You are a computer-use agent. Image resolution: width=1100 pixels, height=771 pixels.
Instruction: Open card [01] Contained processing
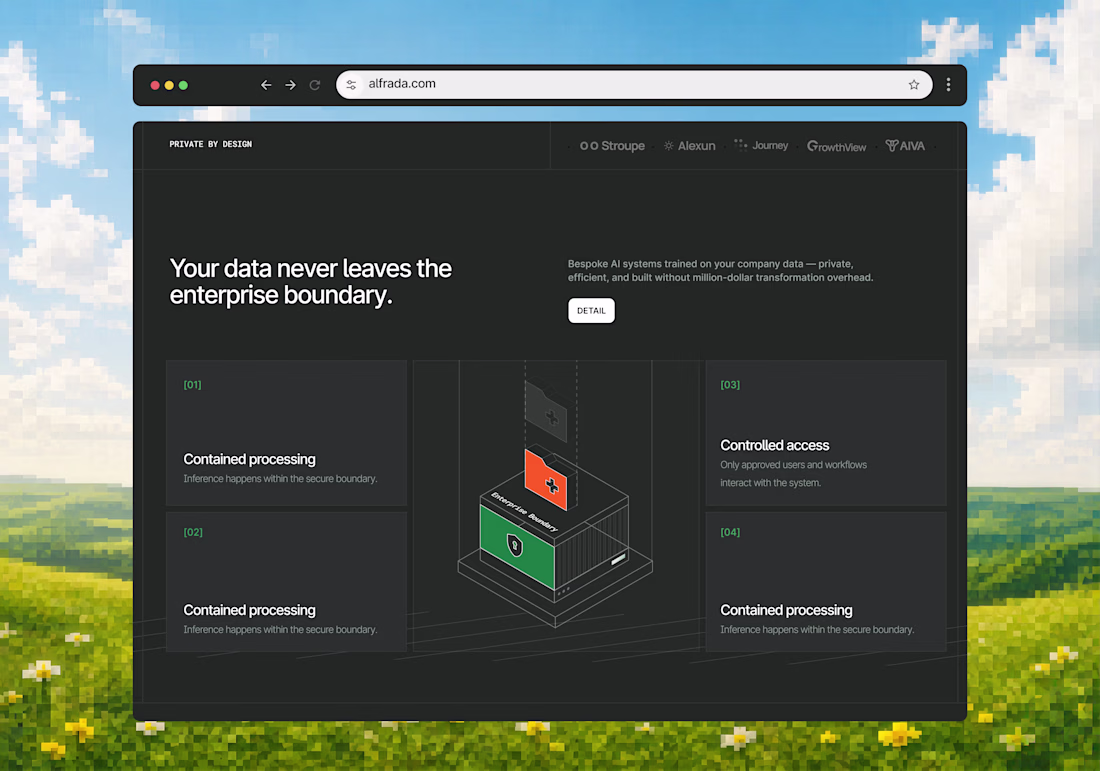286,433
